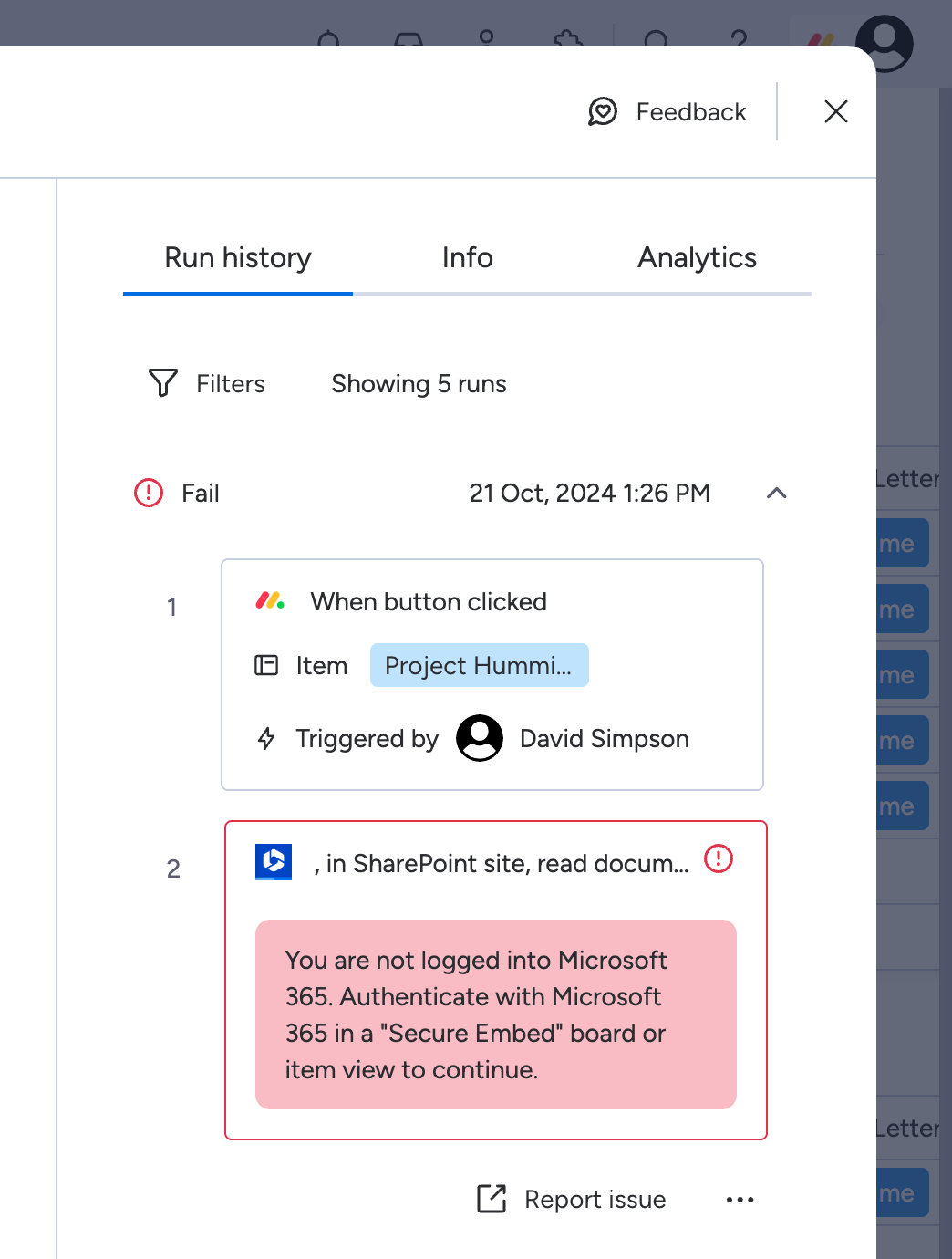The image size is (952, 1259).
Task: Open the Analytics tab
Action: point(697,258)
